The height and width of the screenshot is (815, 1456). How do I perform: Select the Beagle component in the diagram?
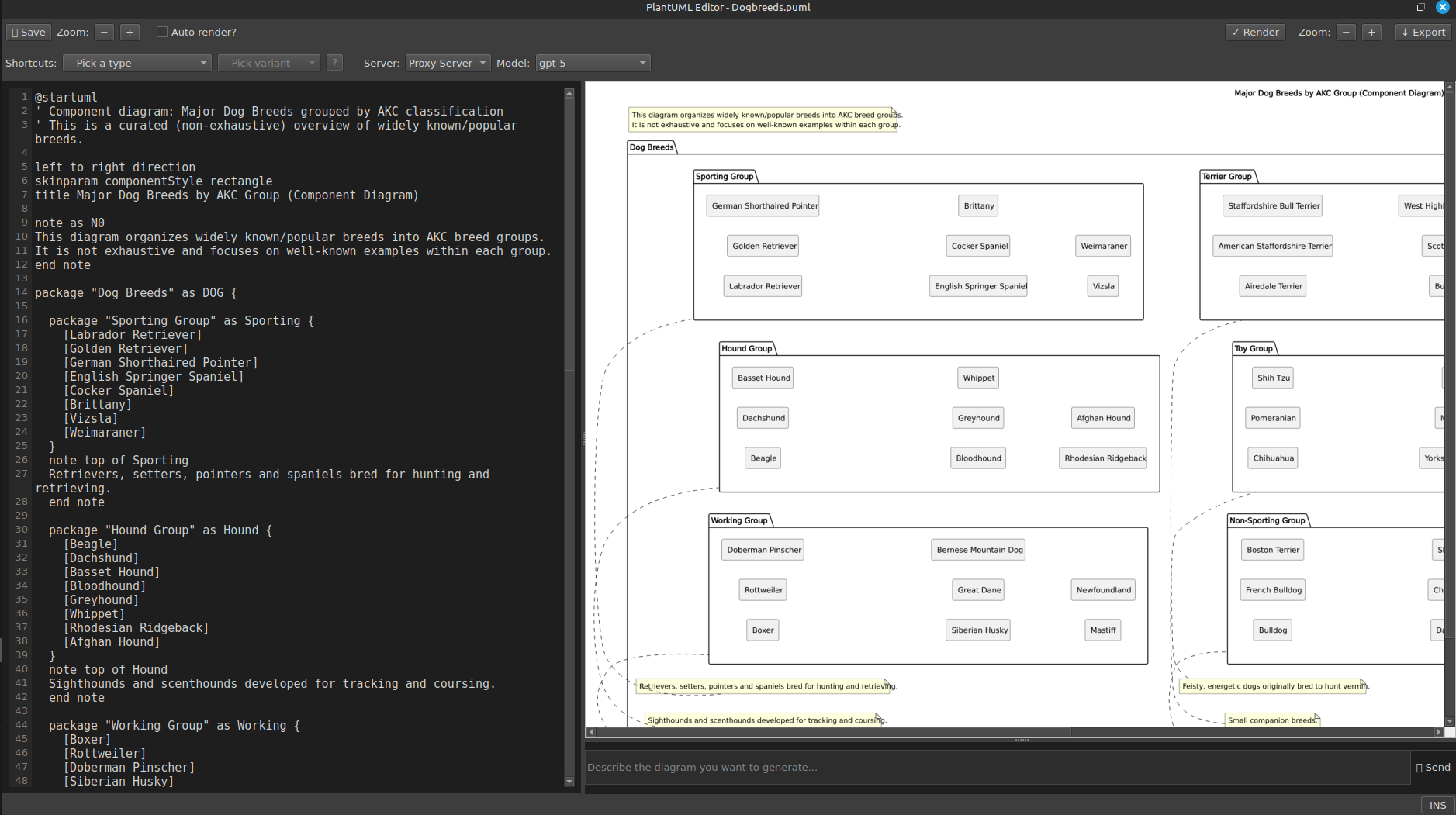click(762, 458)
